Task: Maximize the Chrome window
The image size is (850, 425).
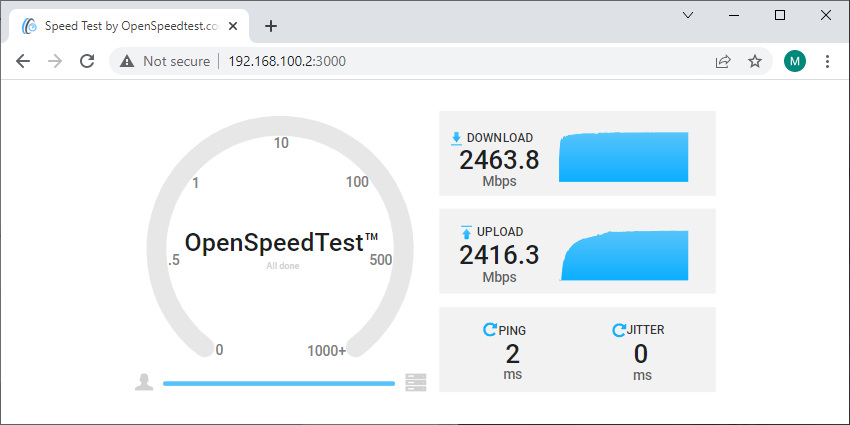Action: [780, 15]
